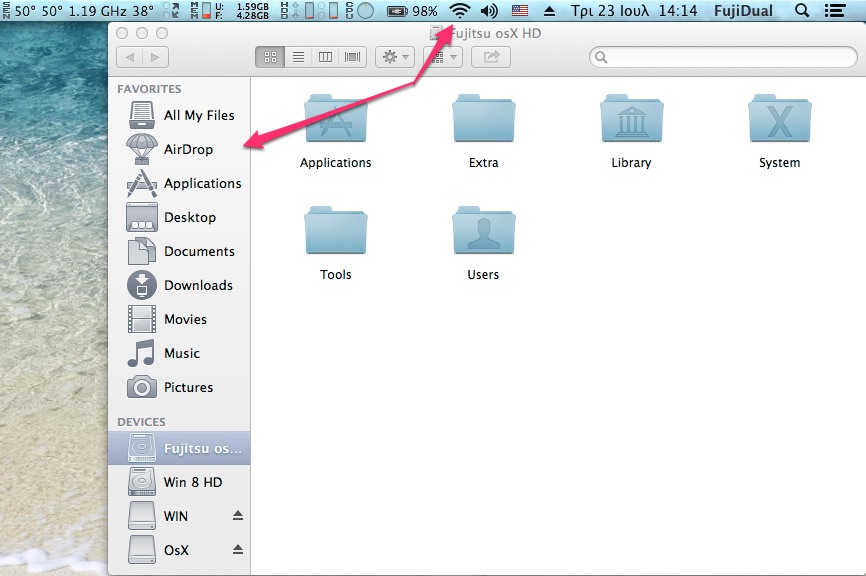This screenshot has width=866, height=576.
Task: Open Applications in sidebar favorites
Action: 183,183
